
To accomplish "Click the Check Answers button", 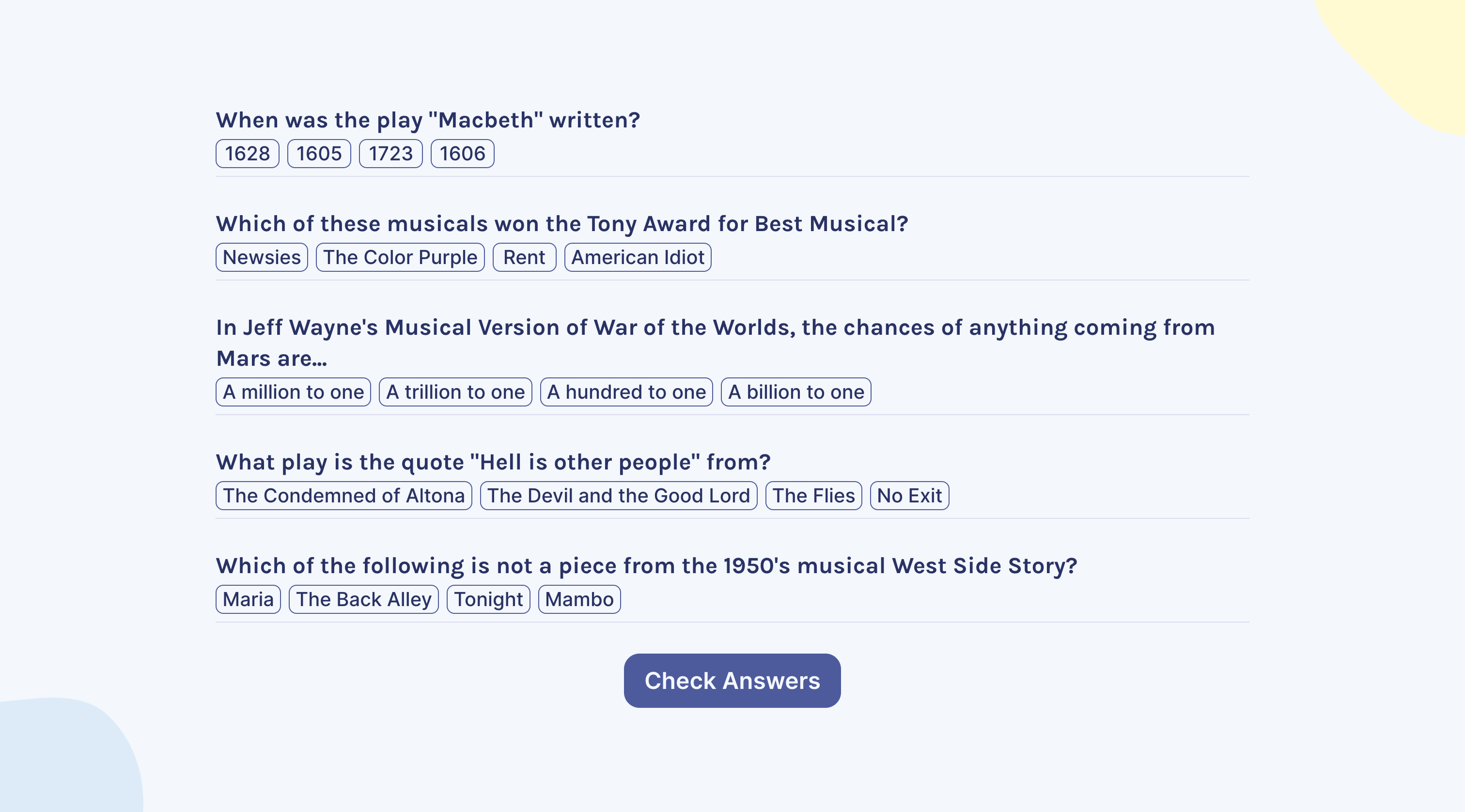I will (x=732, y=681).
